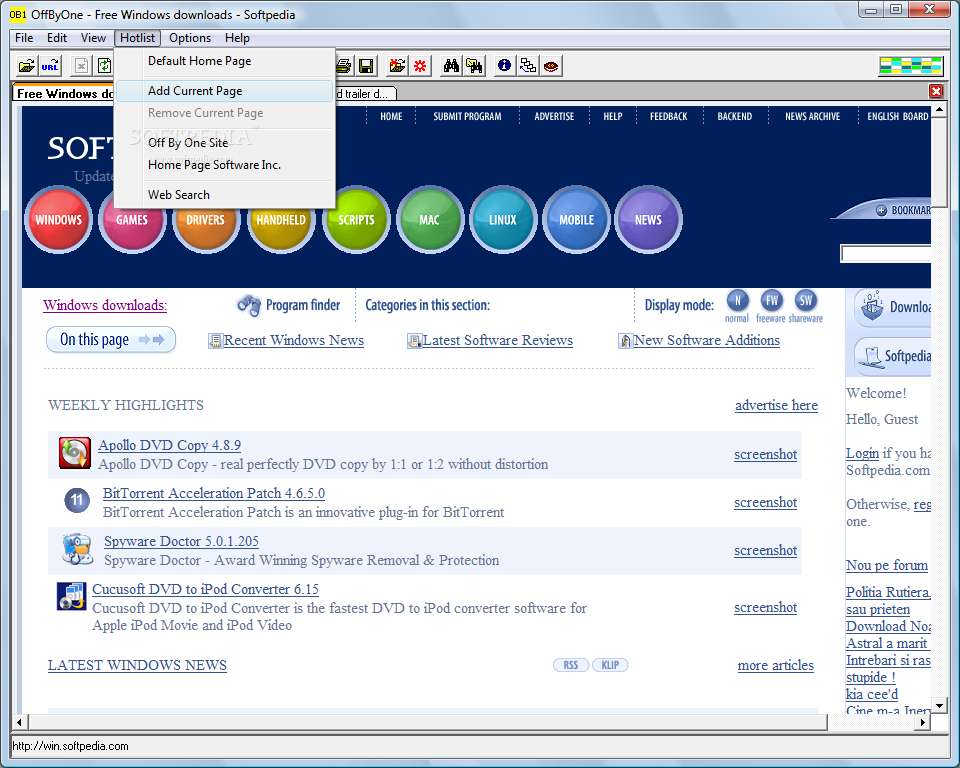Click the horizontal scrollbar right arrow

(923, 723)
